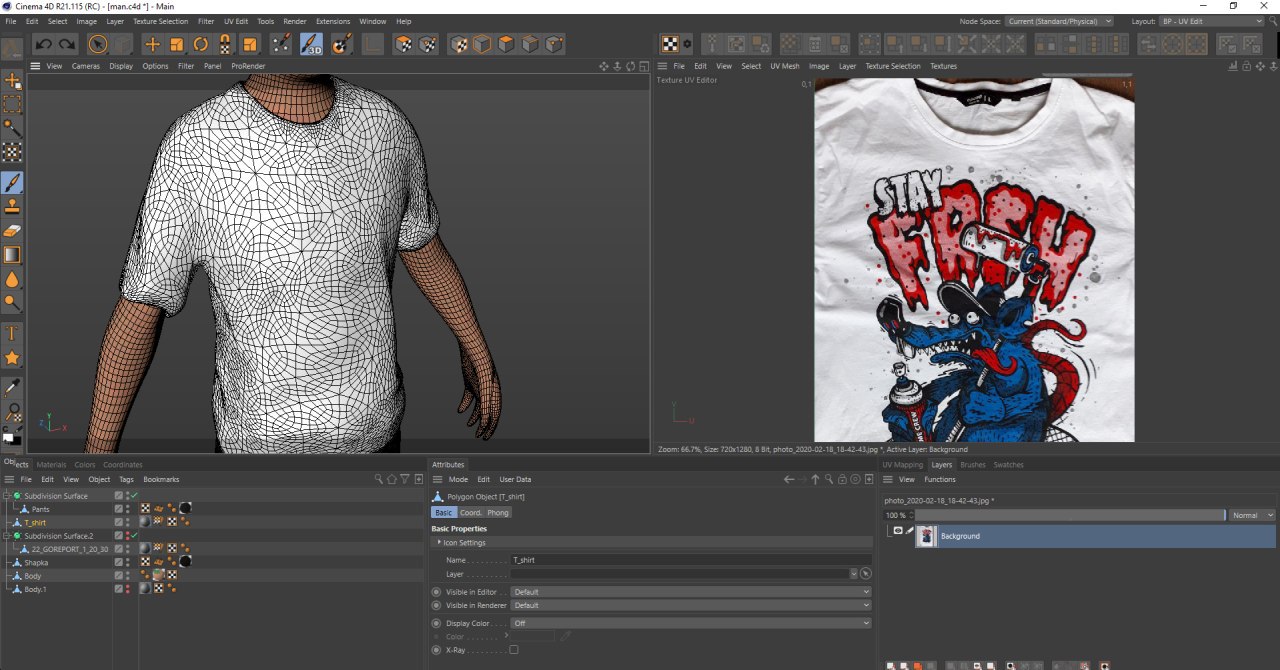Select the Live Selection tool in the top toolbar
Viewport: 1280px width, 670px height.
pos(98,44)
